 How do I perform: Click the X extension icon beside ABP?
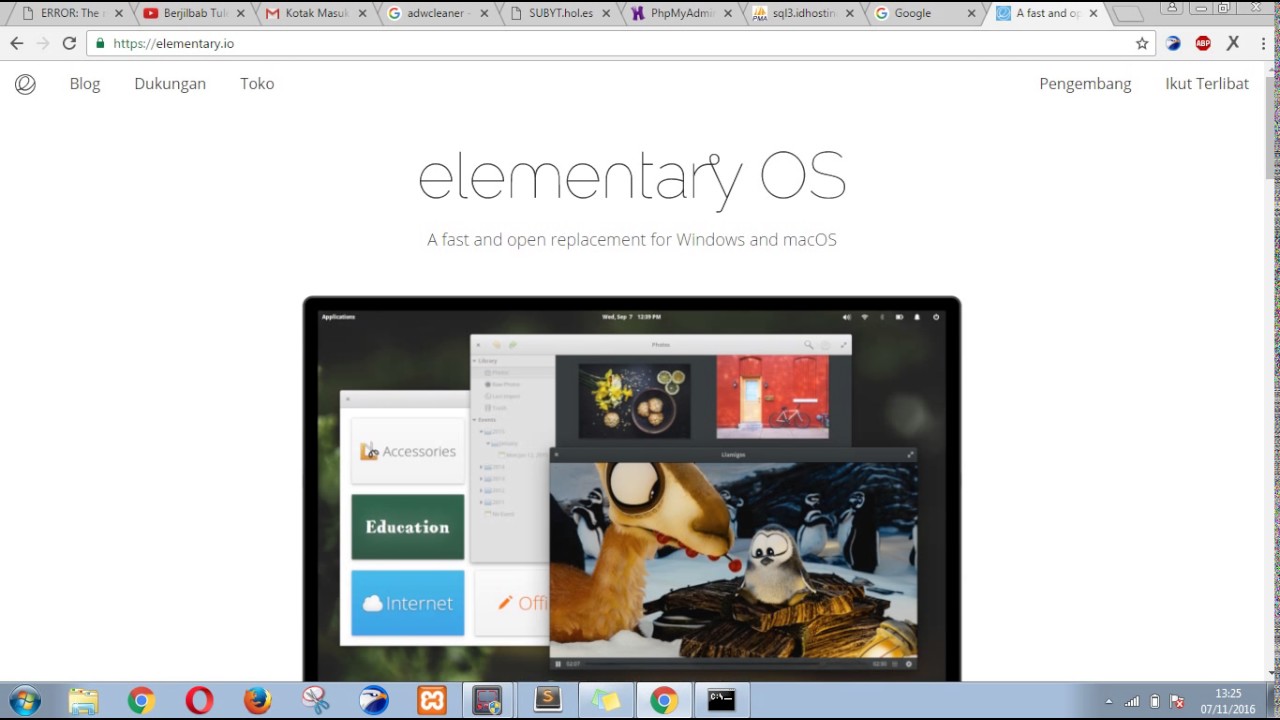click(1233, 43)
